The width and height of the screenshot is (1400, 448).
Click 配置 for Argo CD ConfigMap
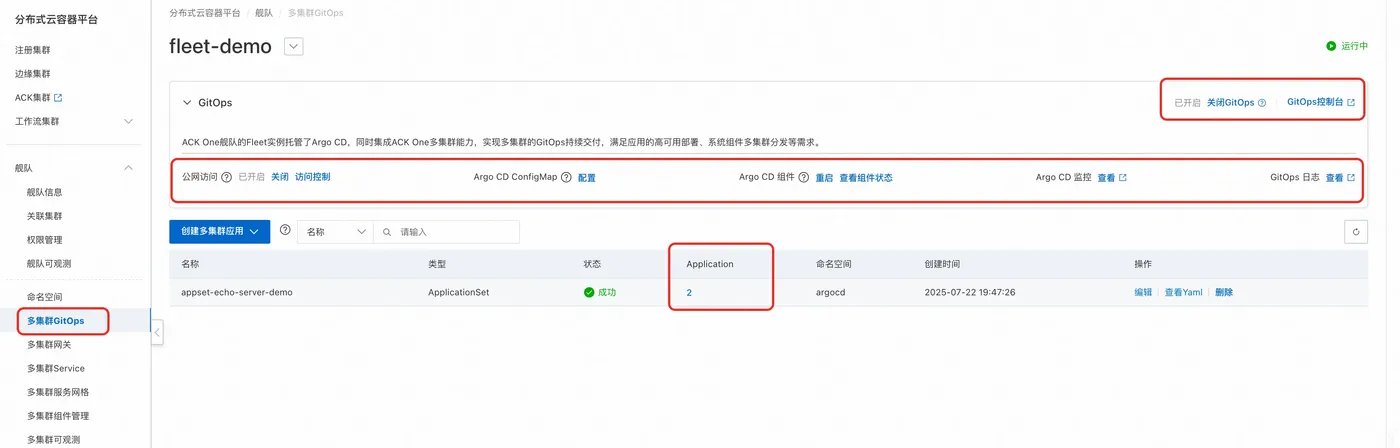coord(587,177)
